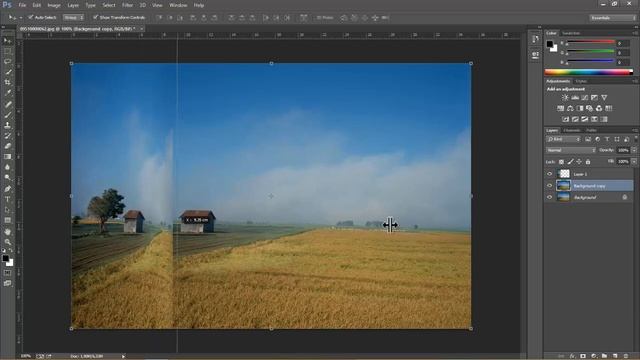Select the Crop tool
640x360 pixels.
(x=7, y=82)
